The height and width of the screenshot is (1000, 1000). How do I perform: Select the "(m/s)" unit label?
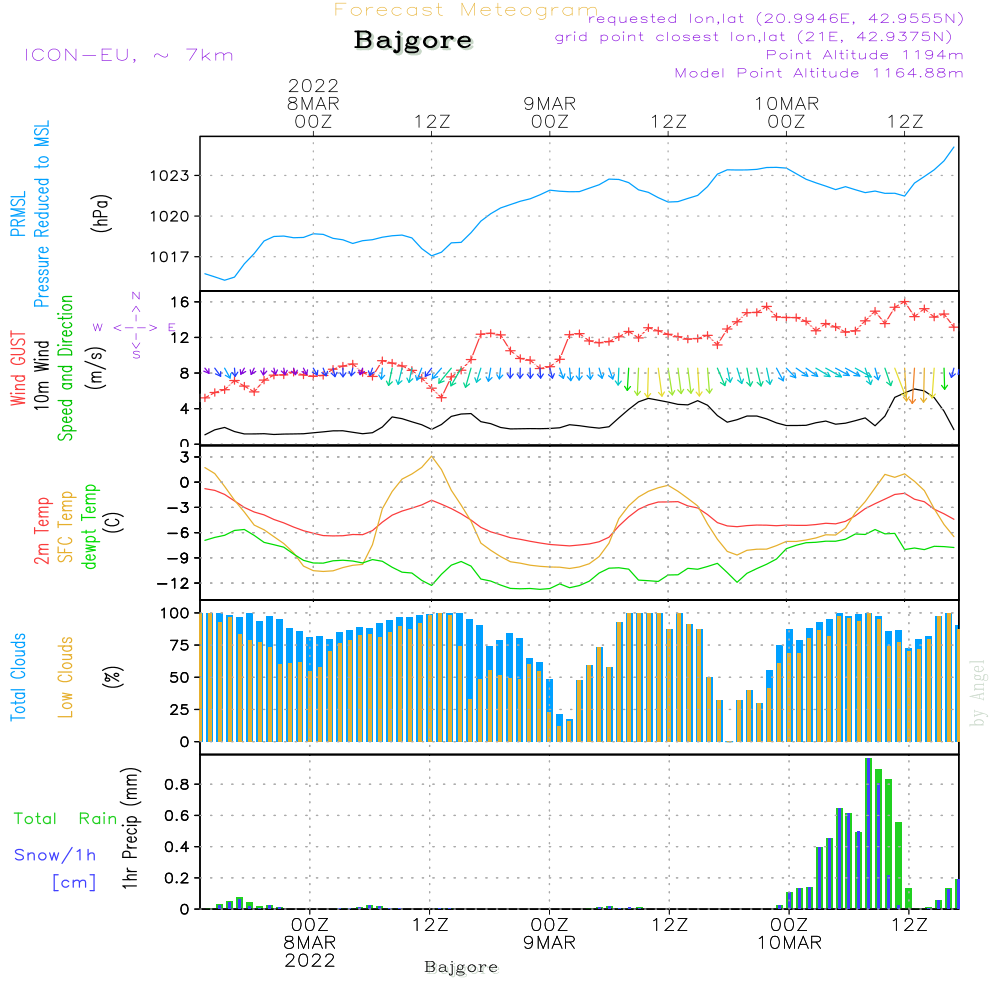tap(96, 368)
